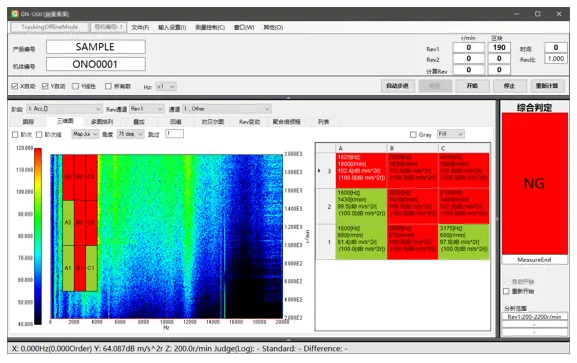Click the red NG judgment panel
Viewport: 577px width, 363px height.
click(x=534, y=183)
